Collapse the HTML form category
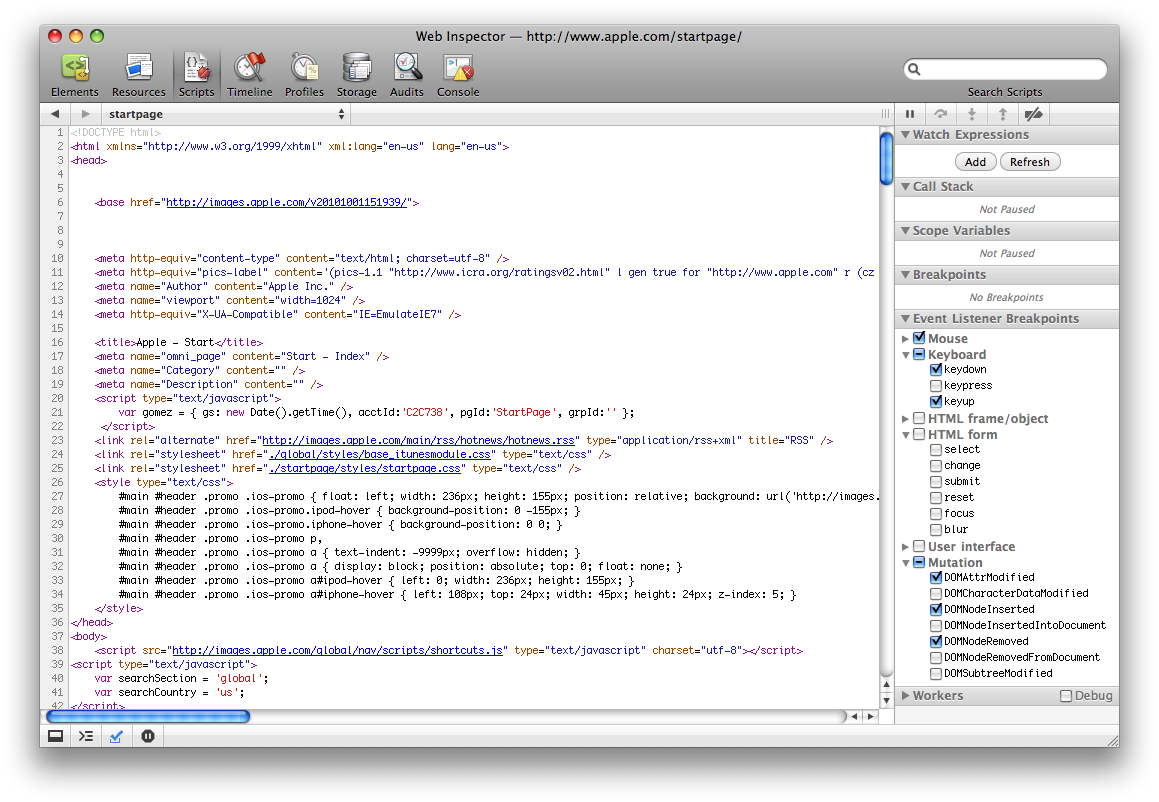Image resolution: width=1159 pixels, height=802 pixels. pos(905,435)
